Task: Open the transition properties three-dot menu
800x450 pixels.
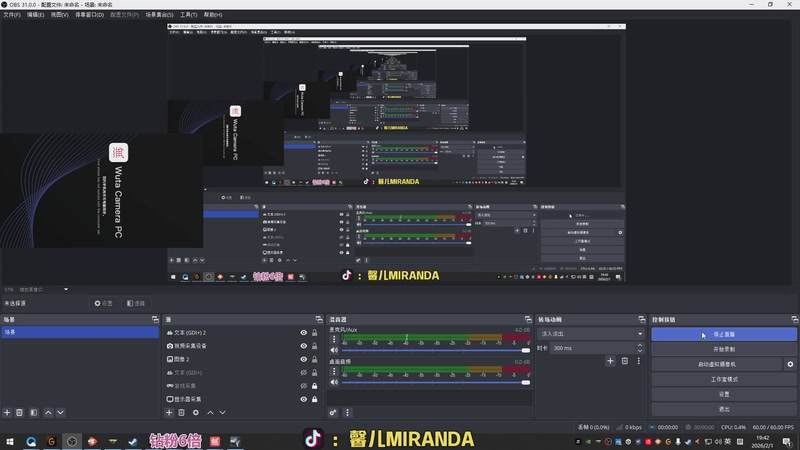Action: point(638,361)
